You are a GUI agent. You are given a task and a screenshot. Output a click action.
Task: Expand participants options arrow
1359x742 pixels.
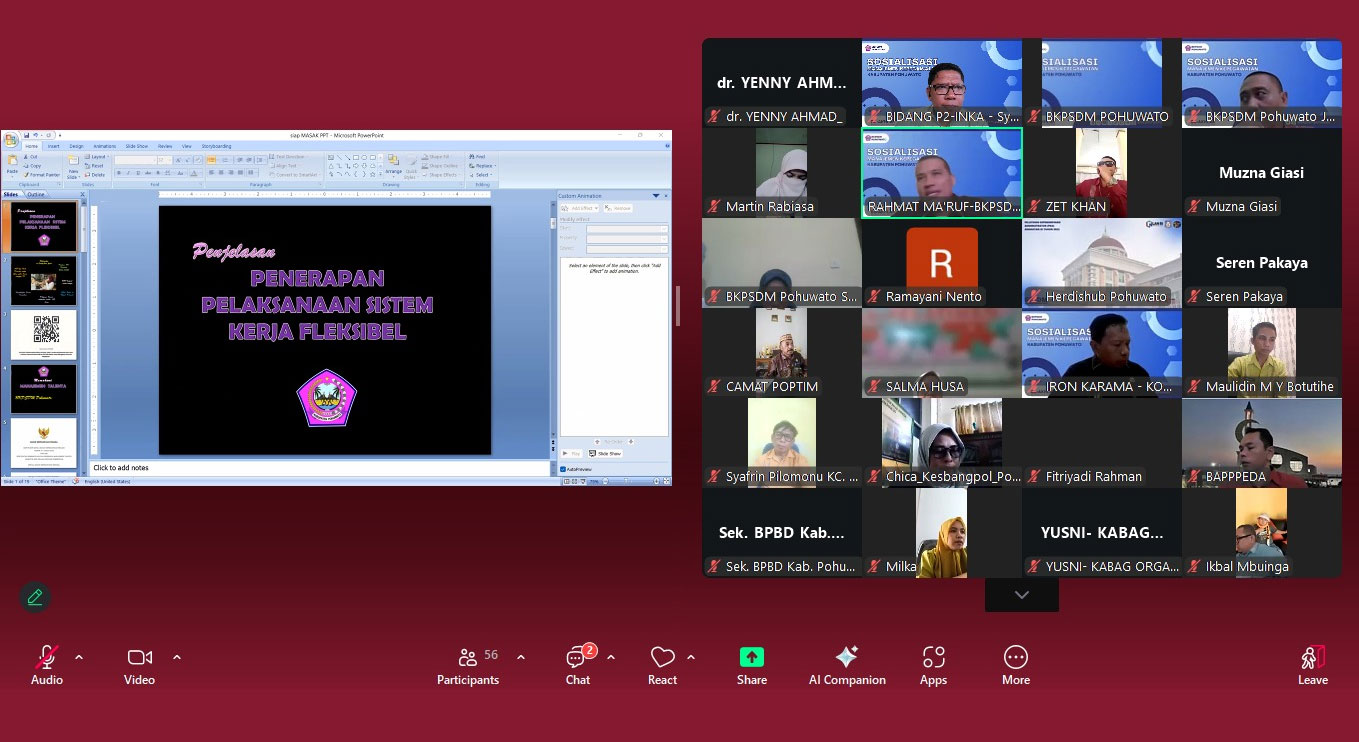click(x=520, y=657)
